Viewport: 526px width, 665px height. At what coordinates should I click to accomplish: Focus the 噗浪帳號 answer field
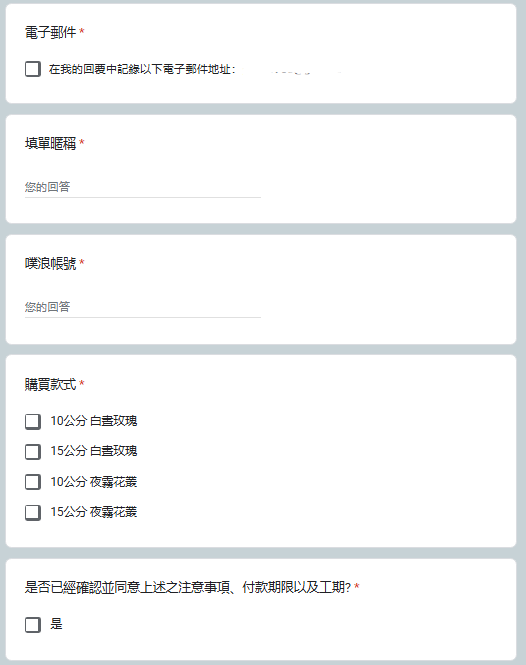pos(143,307)
